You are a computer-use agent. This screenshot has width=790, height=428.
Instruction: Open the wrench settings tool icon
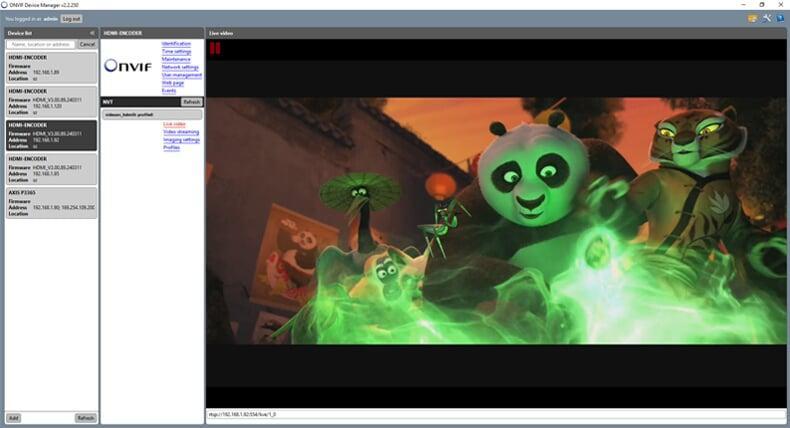tap(767, 19)
